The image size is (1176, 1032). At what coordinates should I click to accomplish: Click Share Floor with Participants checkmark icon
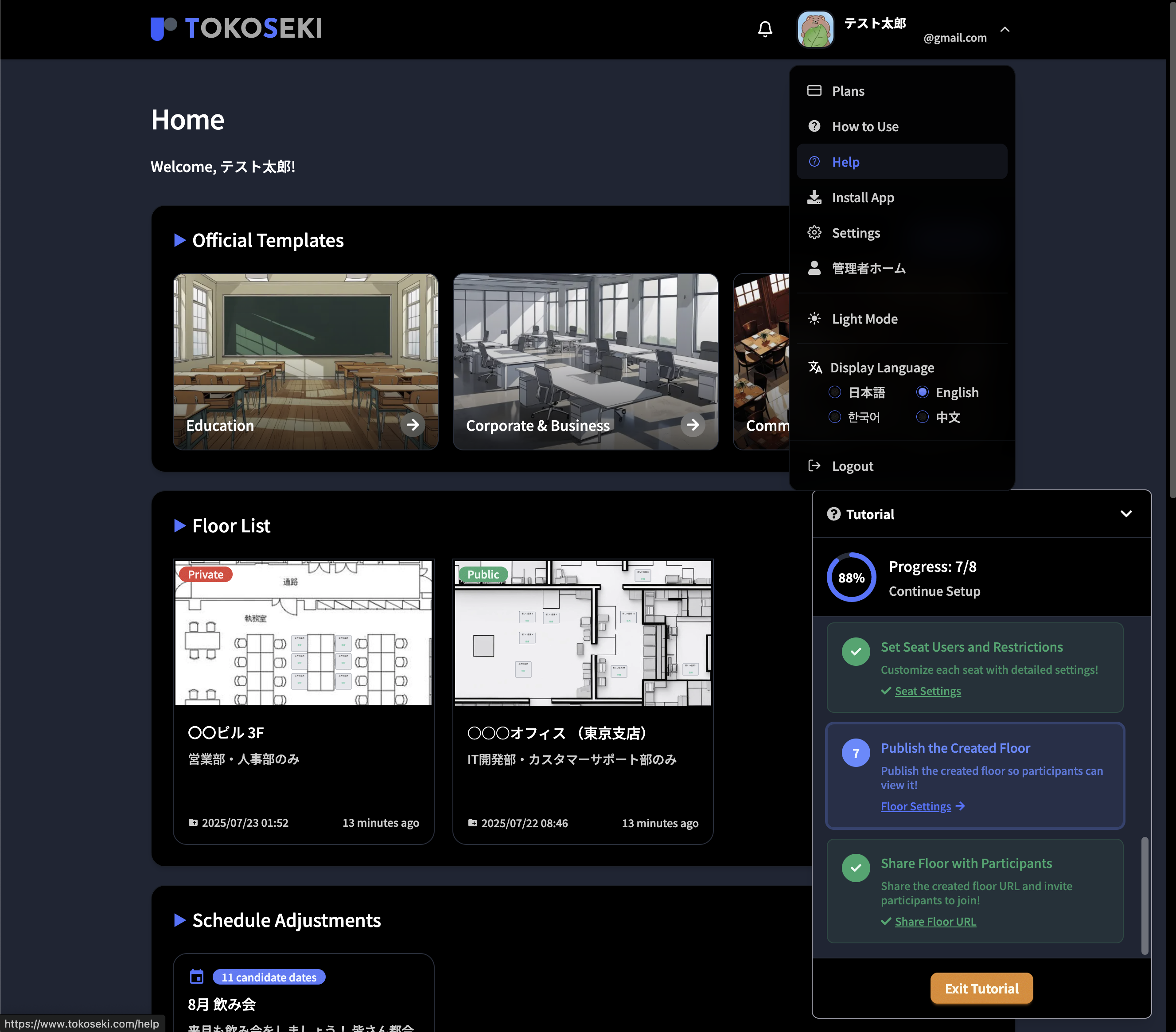click(x=856, y=868)
